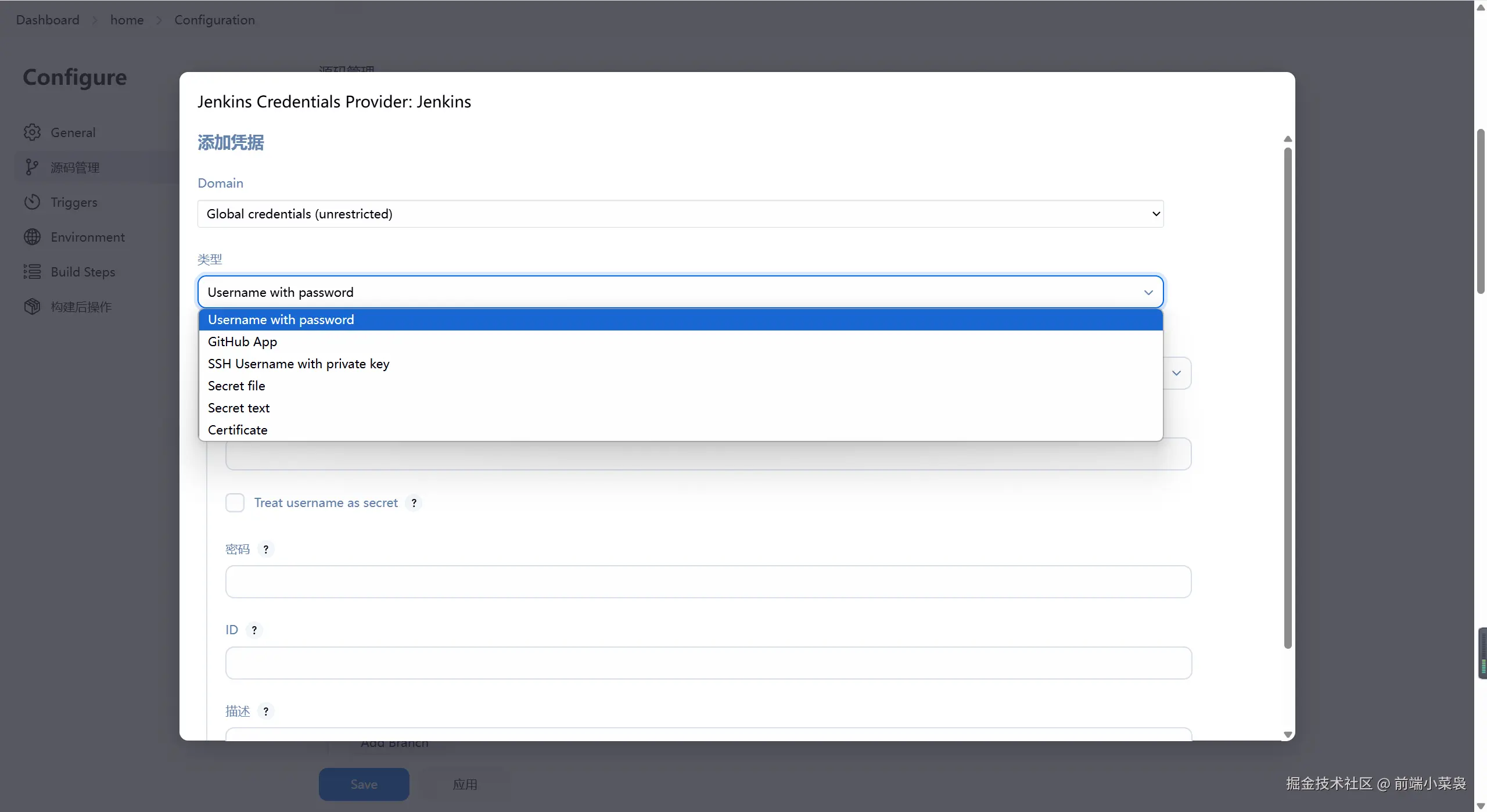Go to Dashboard via breadcrumb

(48, 20)
